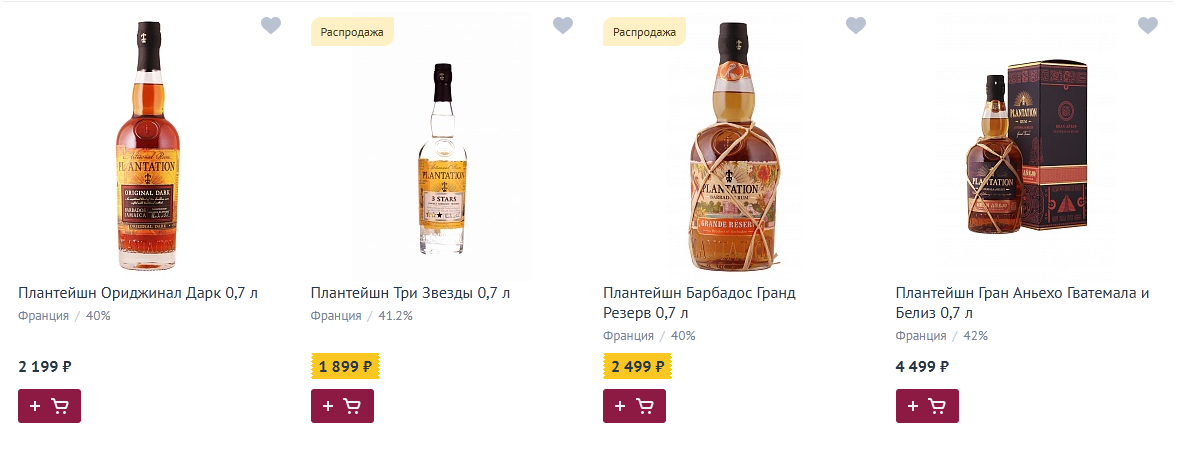Open Плантейшн Ориджинал Дарк 0,7 л title
The image size is (1193, 457).
tap(138, 293)
